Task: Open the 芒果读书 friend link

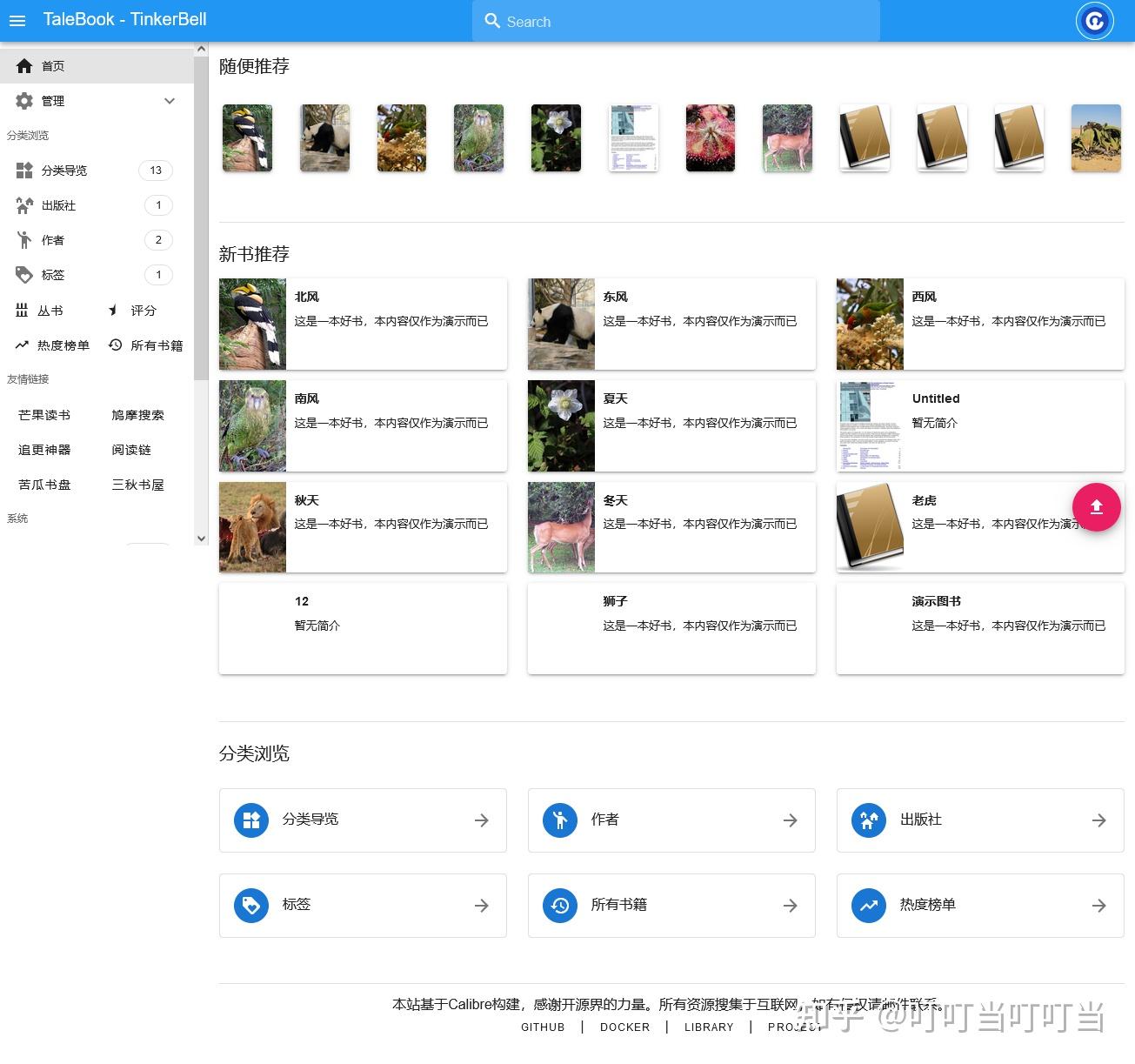Action: tap(43, 415)
